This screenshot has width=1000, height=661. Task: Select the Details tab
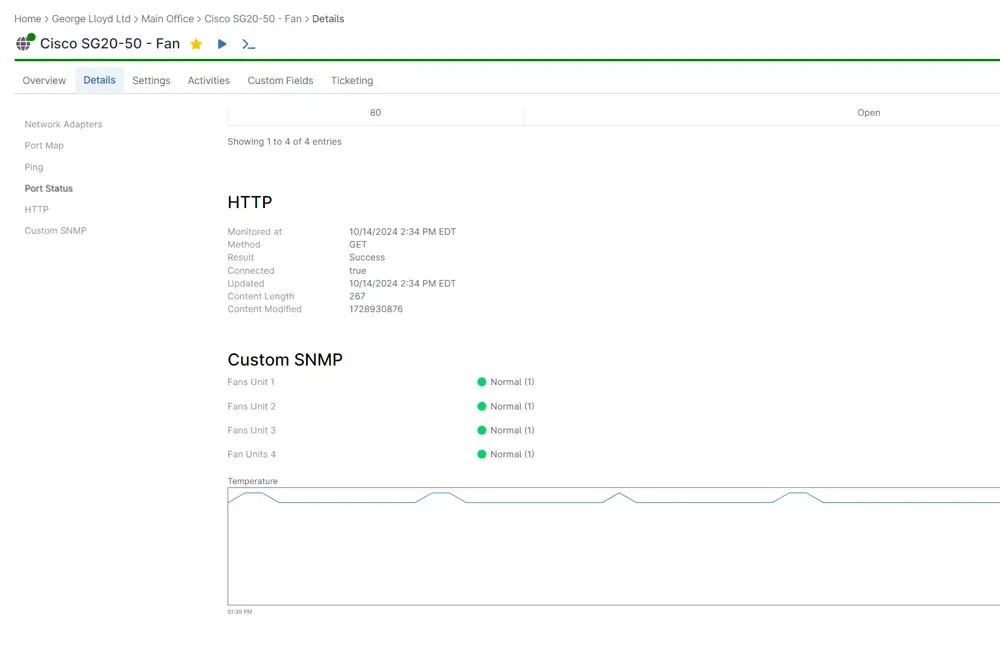click(99, 80)
